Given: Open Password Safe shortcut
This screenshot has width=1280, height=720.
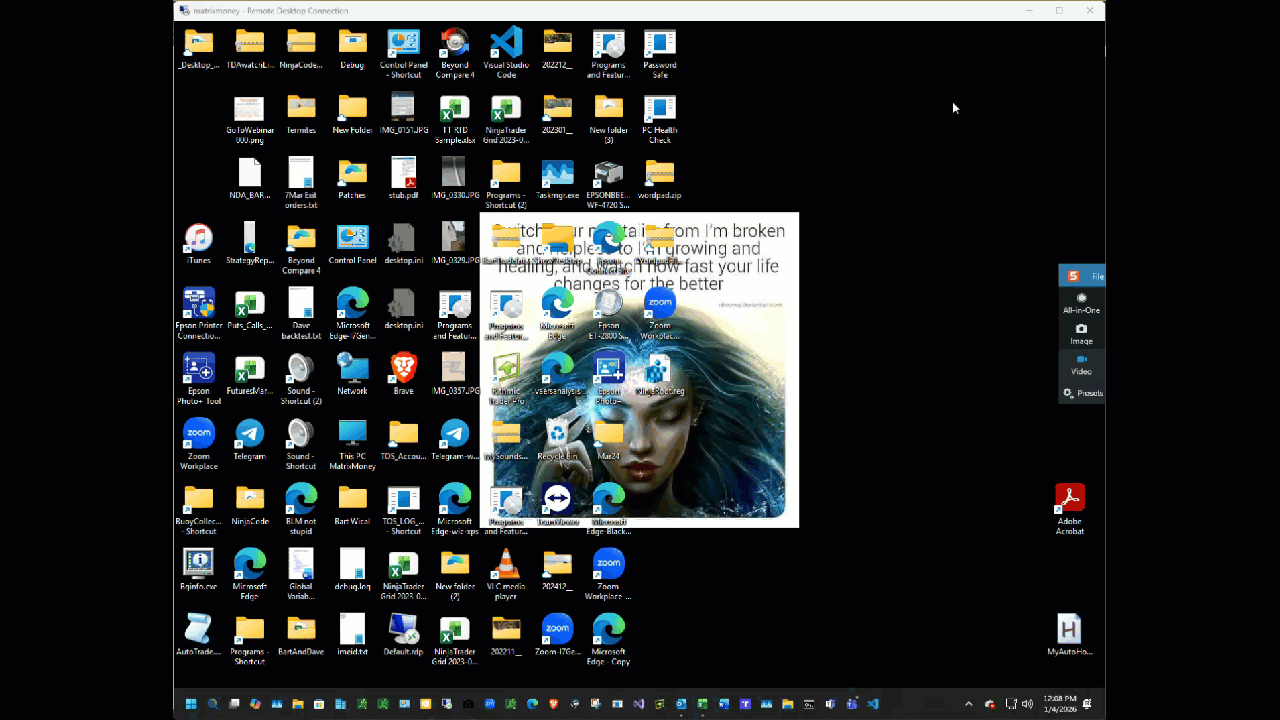Looking at the screenshot, I should tap(659, 44).
